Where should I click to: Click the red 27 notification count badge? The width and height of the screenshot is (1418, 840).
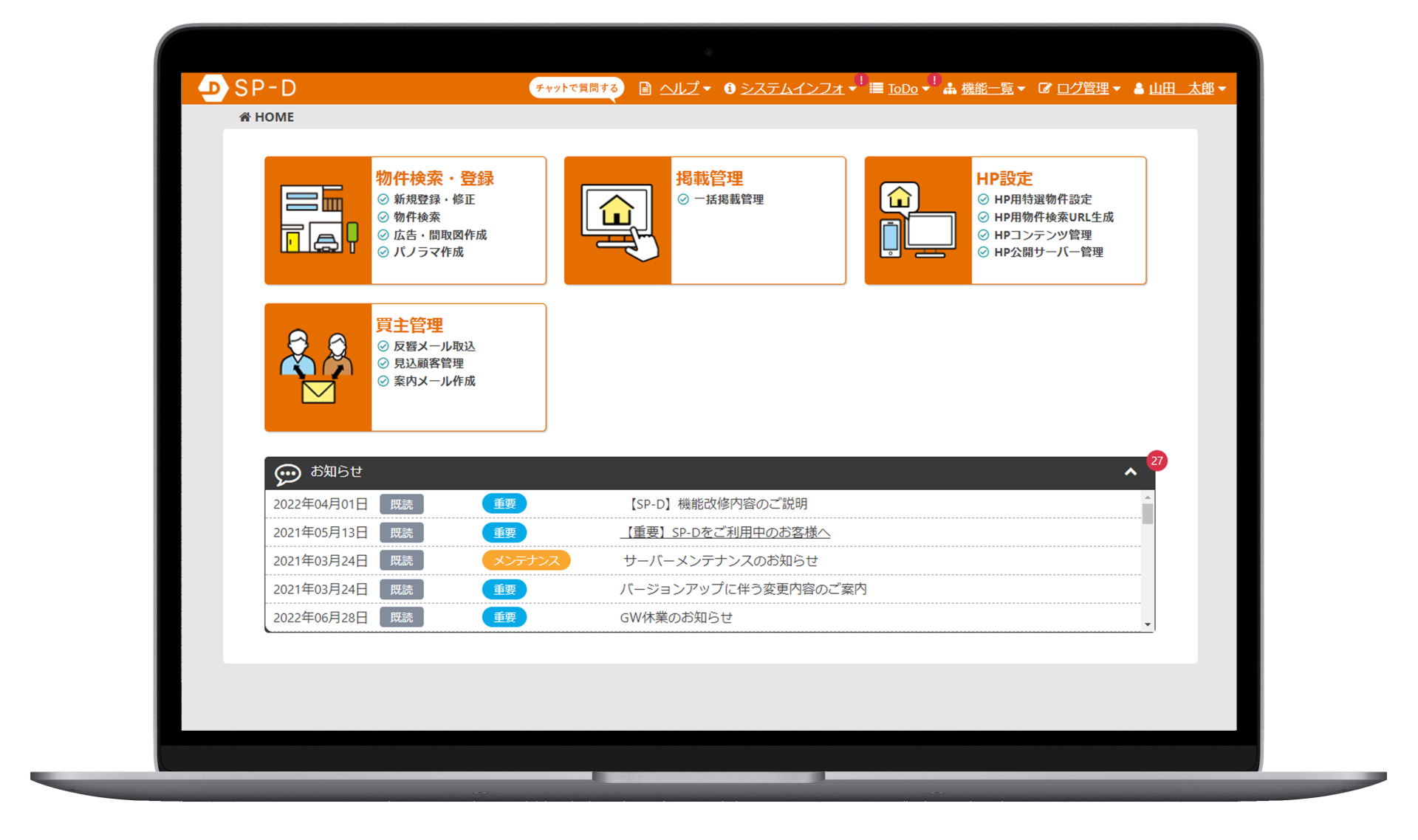1157,461
